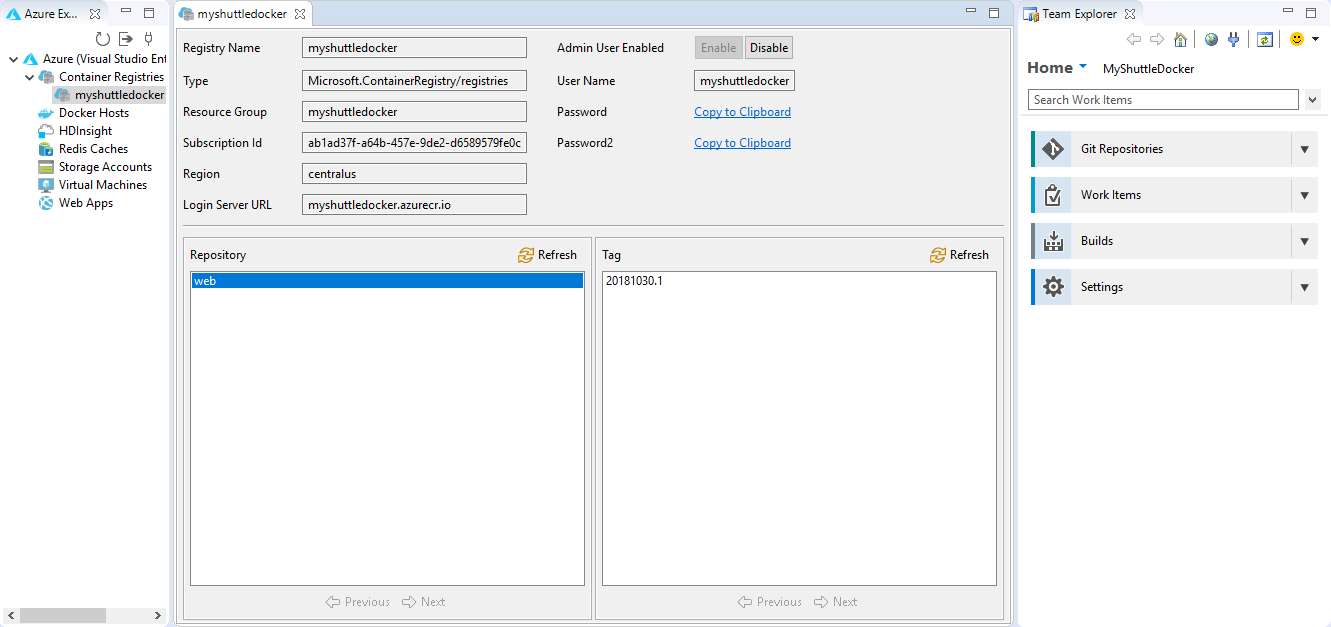Copy Password2 to clipboard link
Screen dimensions: 1331x627
coord(742,143)
